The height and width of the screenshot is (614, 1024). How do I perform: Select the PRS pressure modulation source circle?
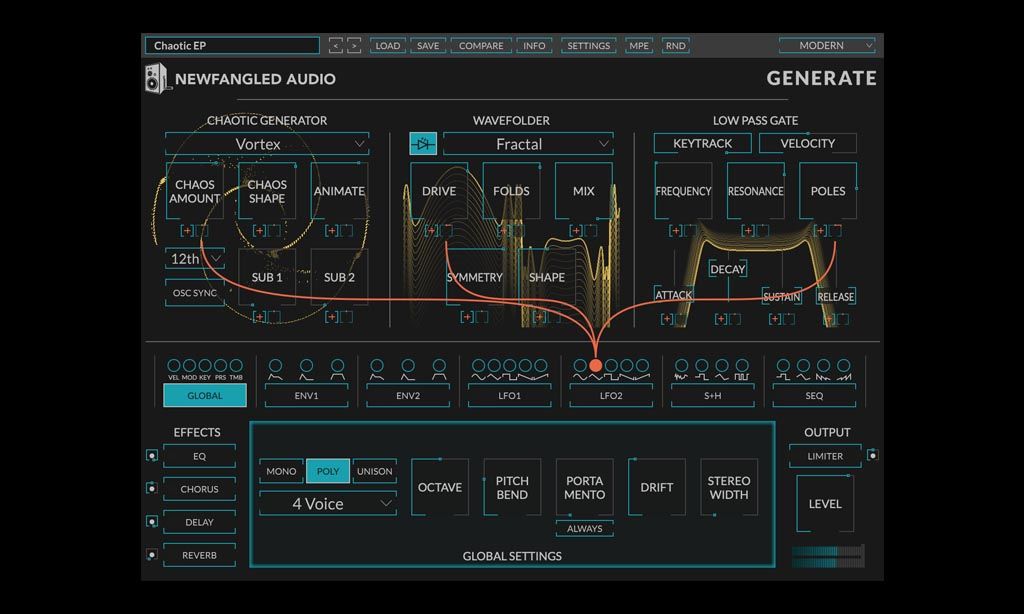point(221,365)
